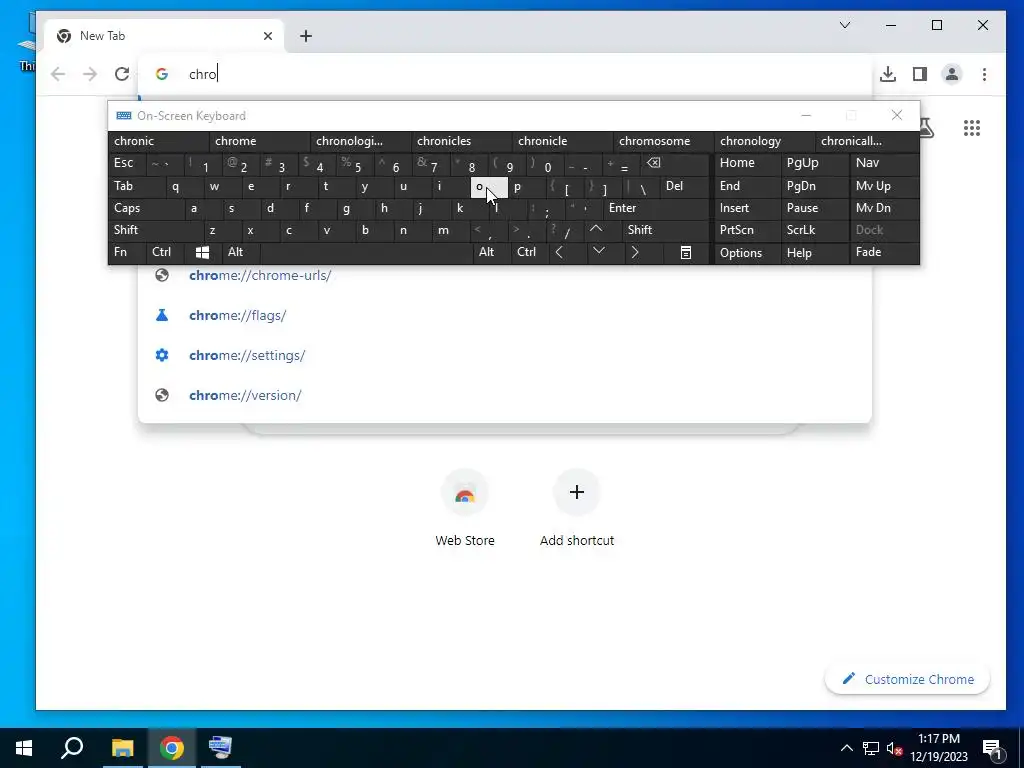Select chrome://flags/ suggestion
Screen dimensions: 1024x768
[x=504, y=315]
